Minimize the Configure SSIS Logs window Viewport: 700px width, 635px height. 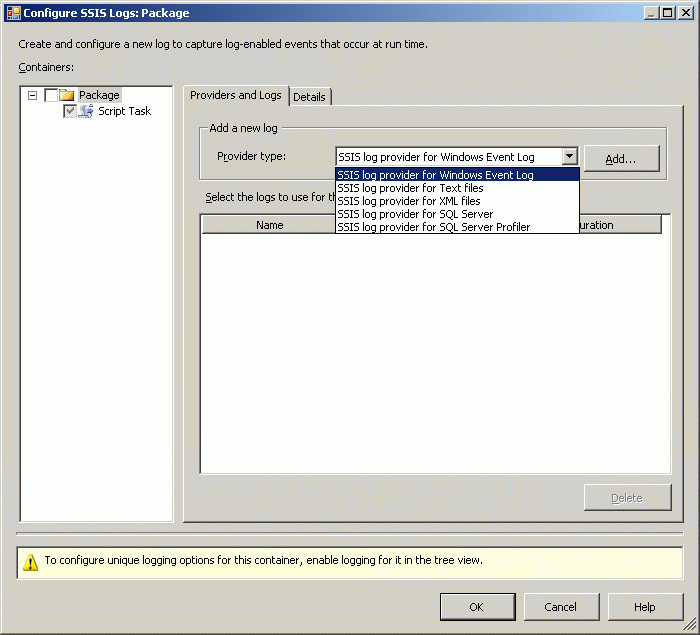click(651, 13)
